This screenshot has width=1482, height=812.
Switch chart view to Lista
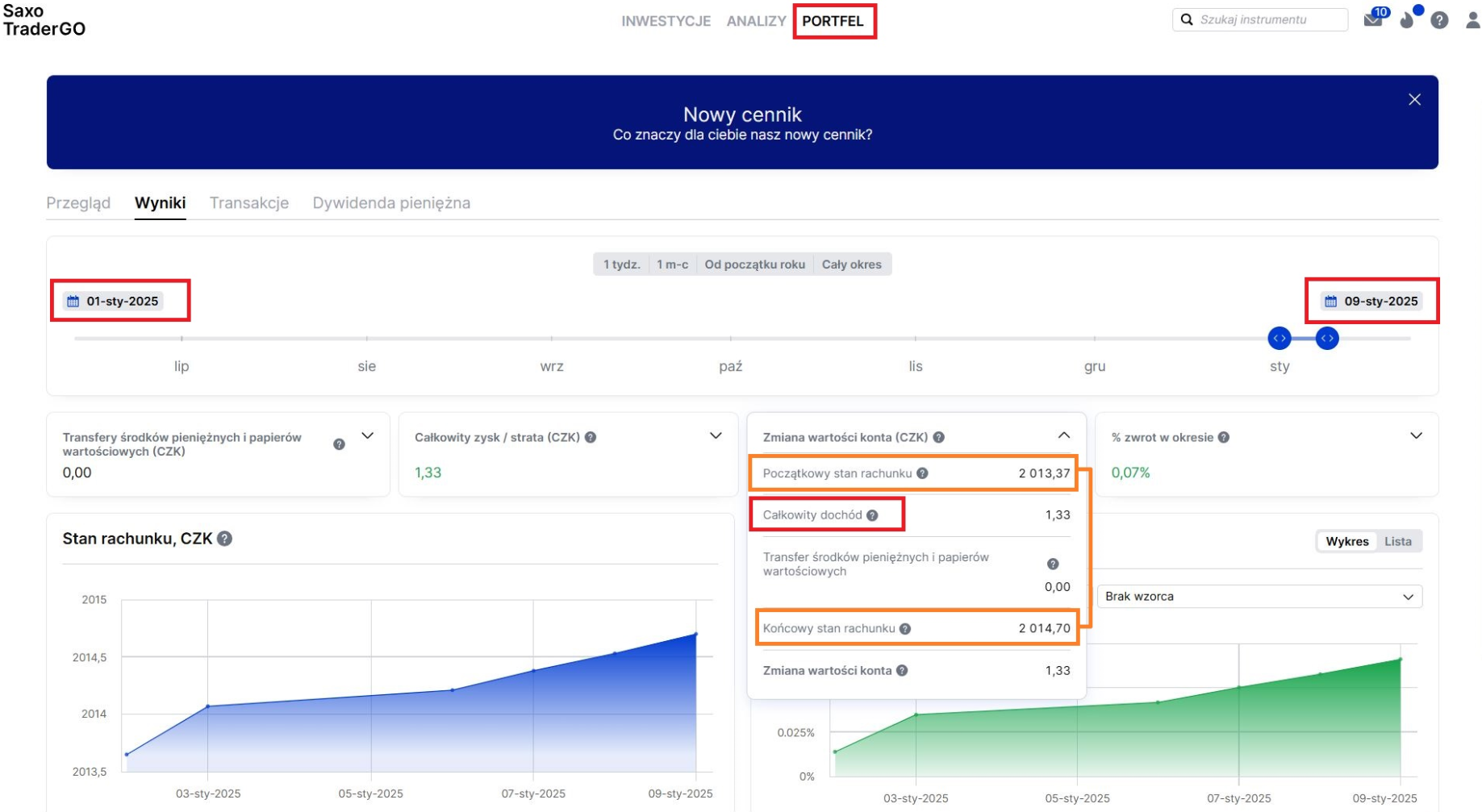1398,541
